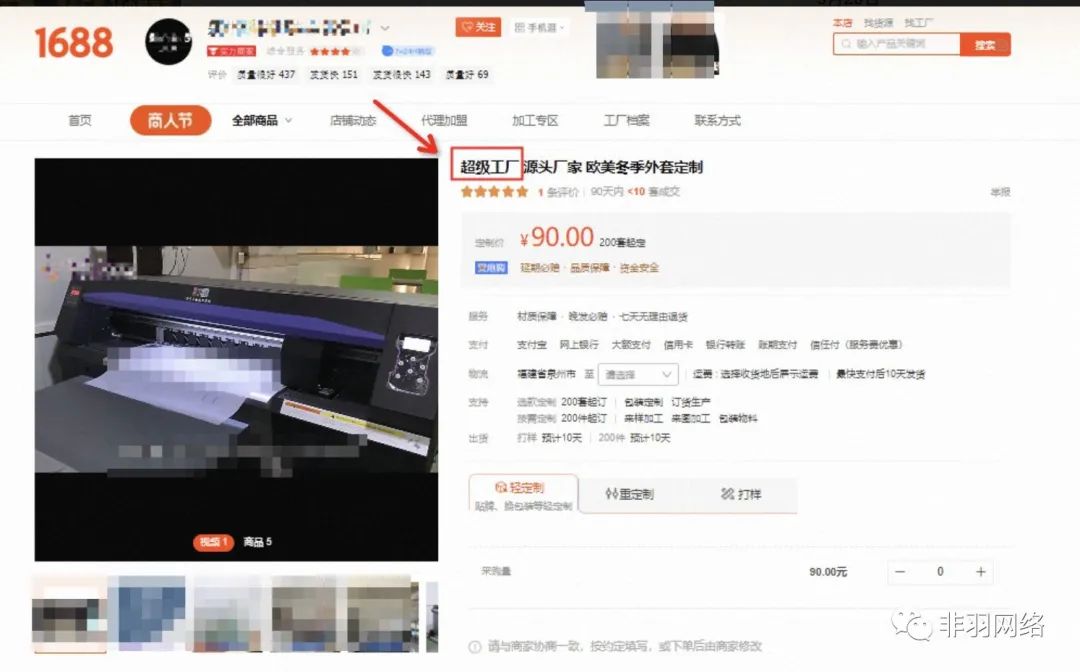Decrease purchase quantity with minus button
Viewport: 1080px width, 672px height.
coord(900,572)
